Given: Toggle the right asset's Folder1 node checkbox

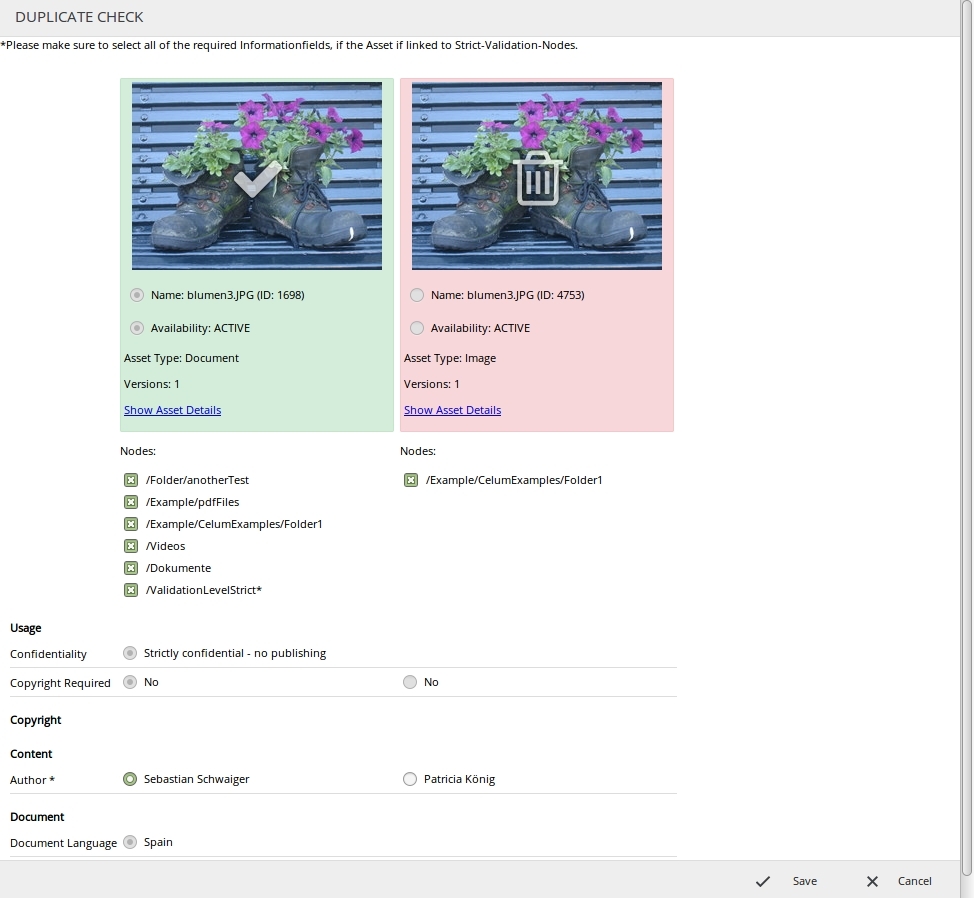Looking at the screenshot, I should coord(411,480).
